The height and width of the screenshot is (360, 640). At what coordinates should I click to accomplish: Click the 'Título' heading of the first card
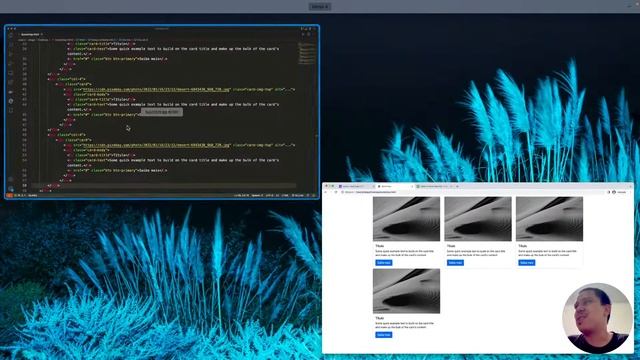(380, 246)
